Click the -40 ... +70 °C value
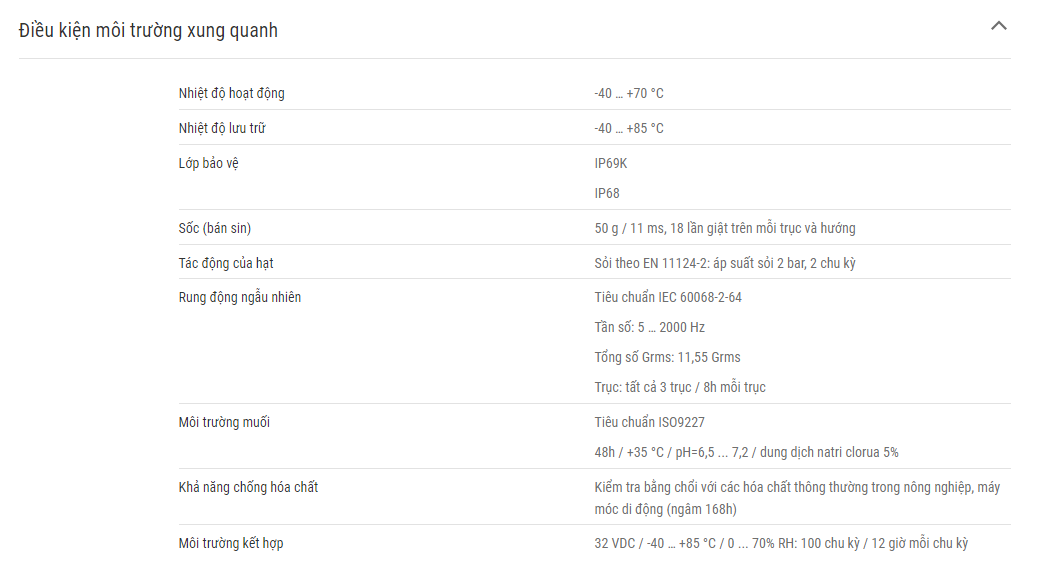Screen dimensions: 1044x564 [629, 93]
